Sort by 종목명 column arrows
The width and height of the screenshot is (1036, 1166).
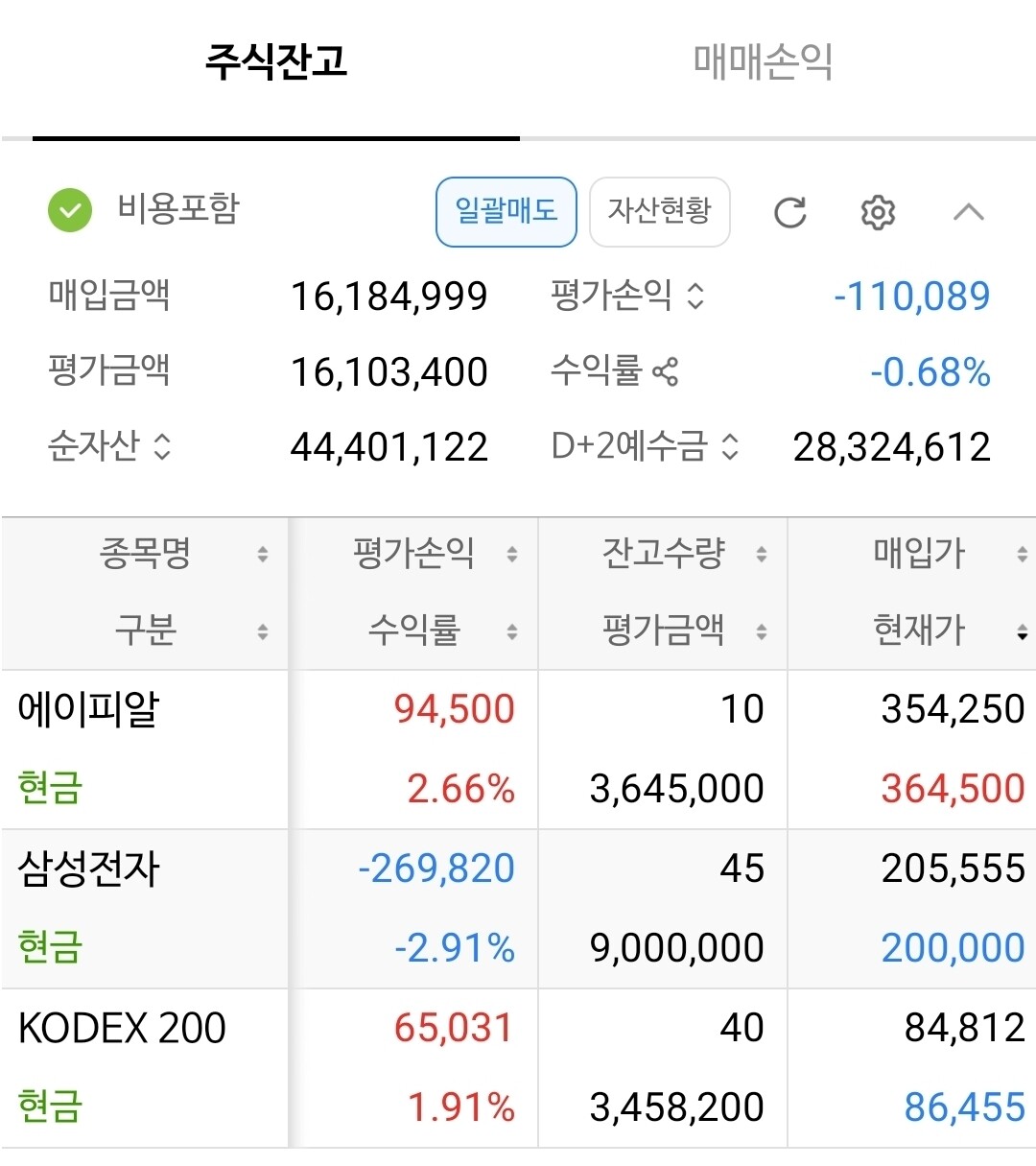click(263, 554)
